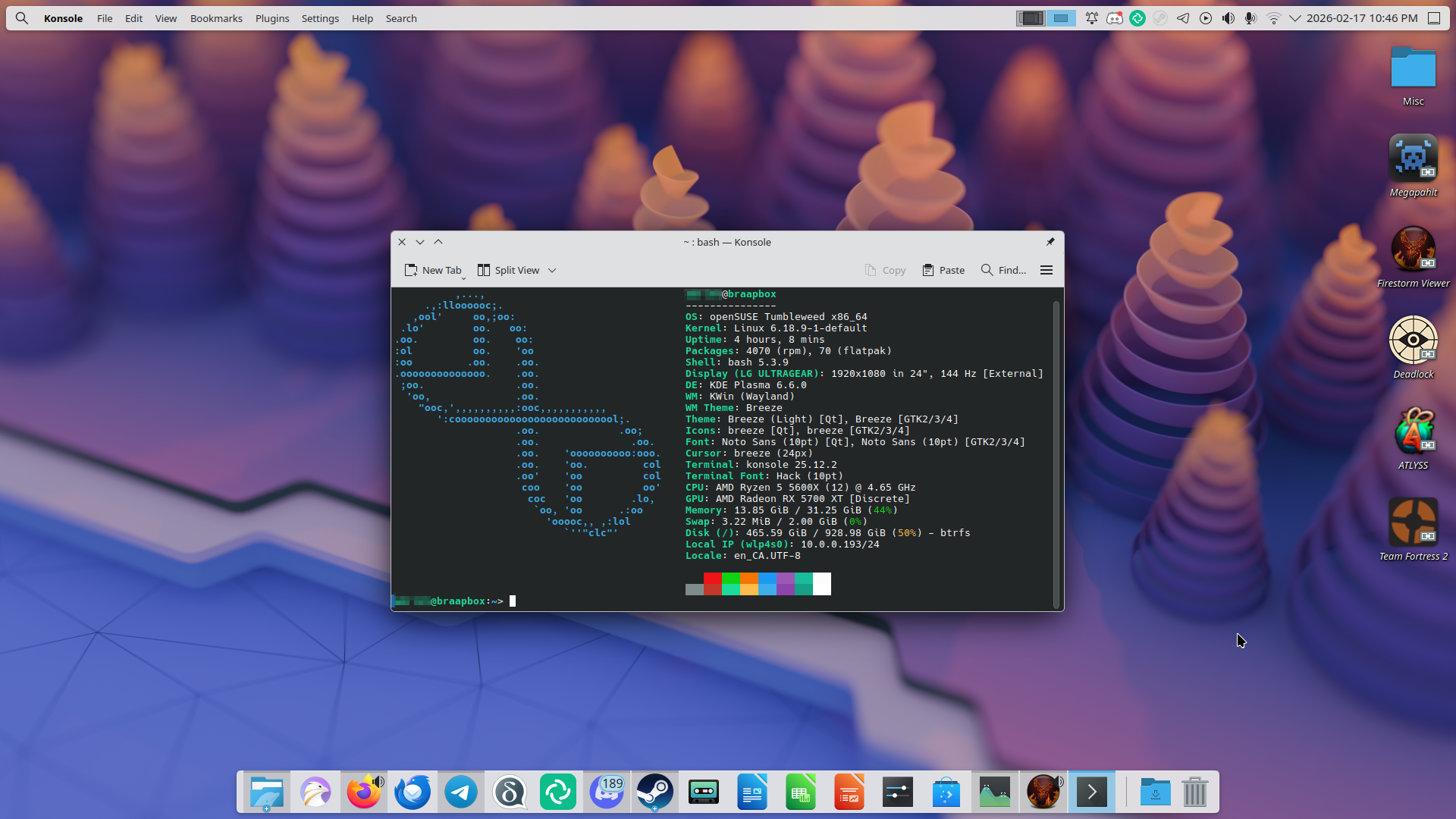Launch Steam from the dock

click(x=654, y=792)
